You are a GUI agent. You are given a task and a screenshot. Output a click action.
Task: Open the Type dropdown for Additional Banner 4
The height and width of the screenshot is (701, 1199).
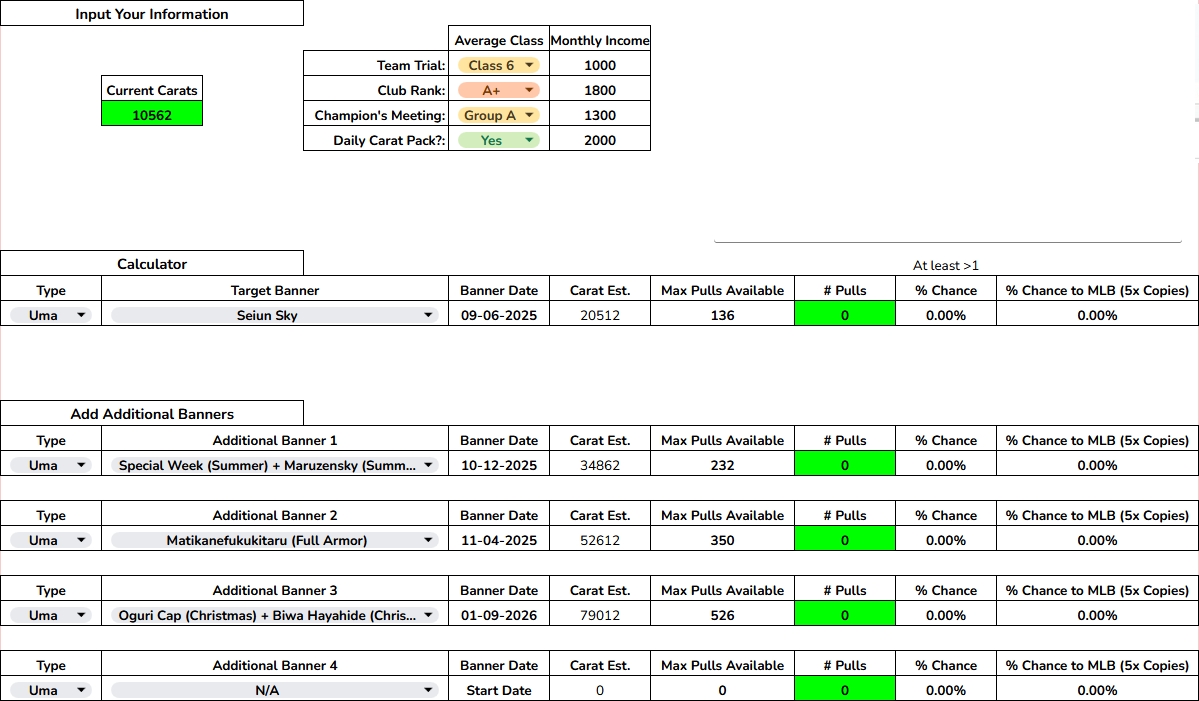(50, 690)
